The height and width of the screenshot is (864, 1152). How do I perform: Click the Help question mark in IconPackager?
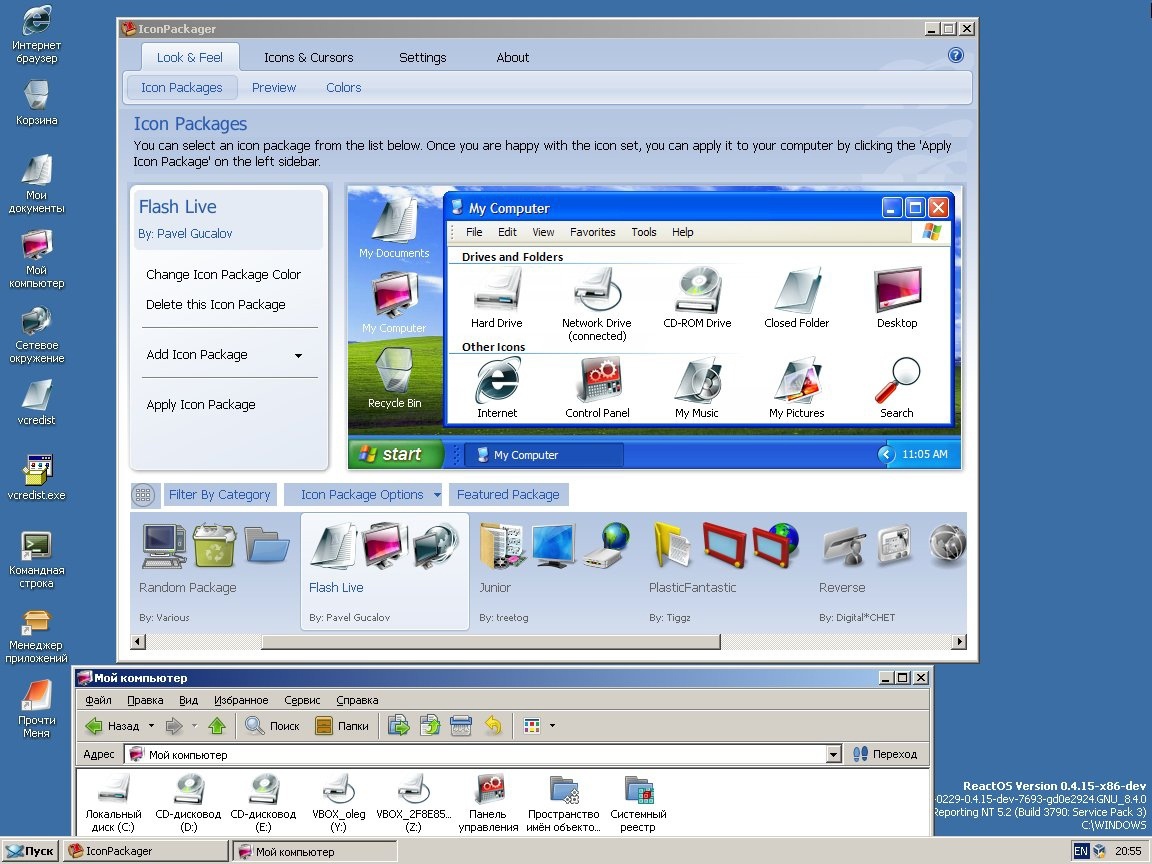click(955, 55)
